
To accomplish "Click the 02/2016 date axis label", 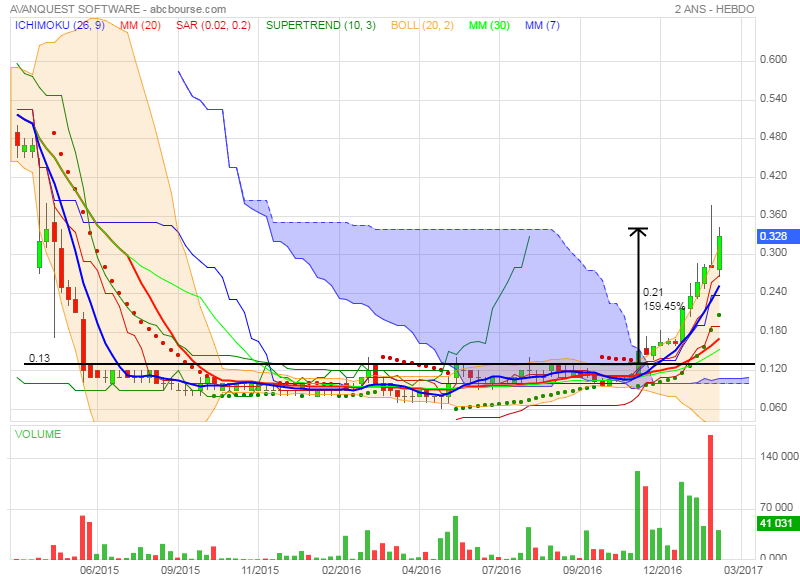I will click(x=341, y=570).
